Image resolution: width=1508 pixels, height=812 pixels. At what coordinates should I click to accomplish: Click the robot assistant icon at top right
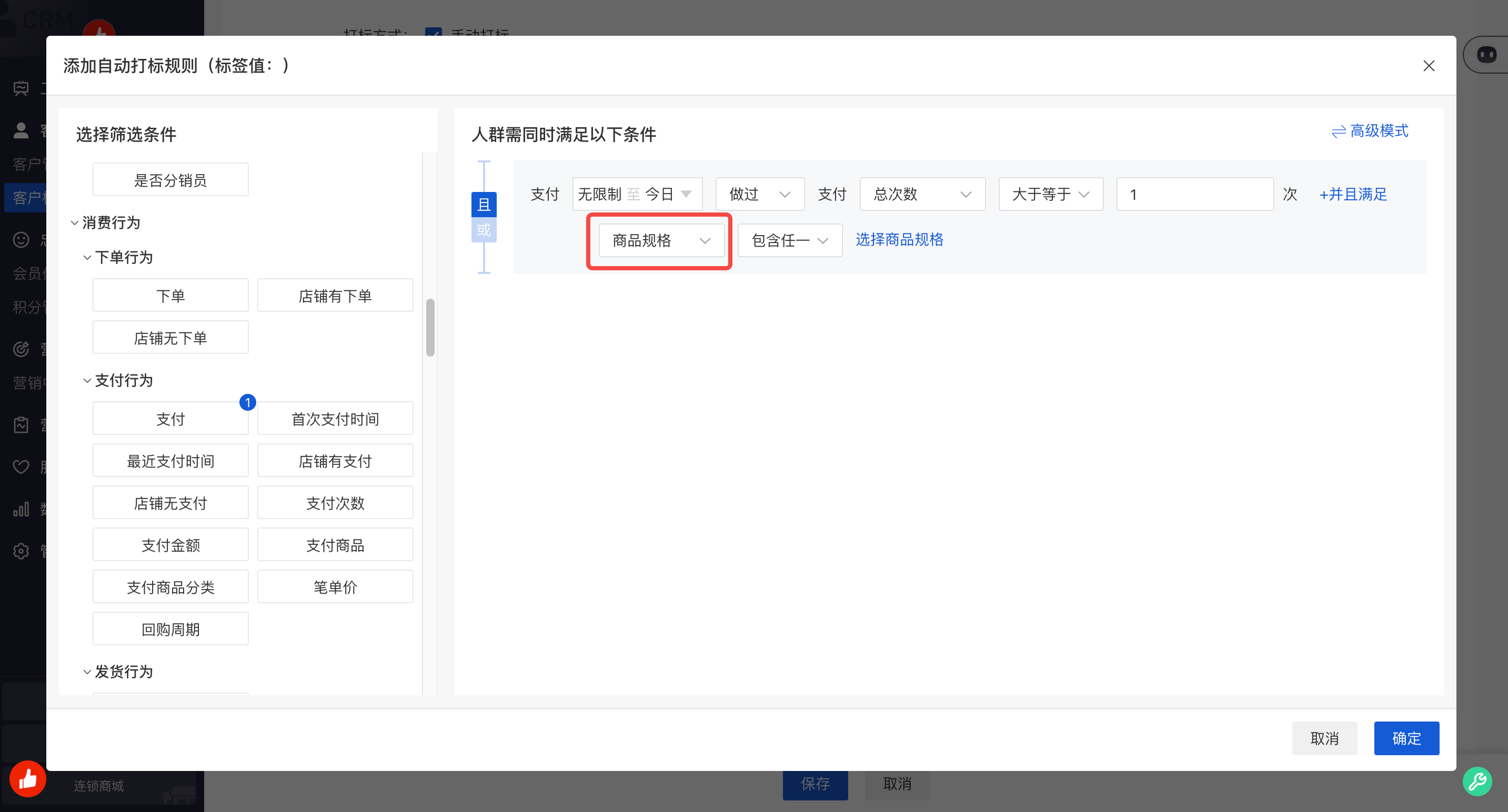point(1486,55)
